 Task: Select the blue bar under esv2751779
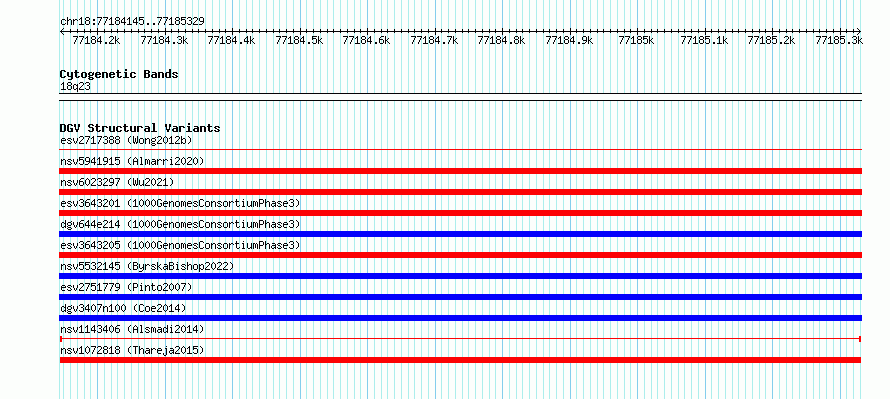tap(460, 297)
